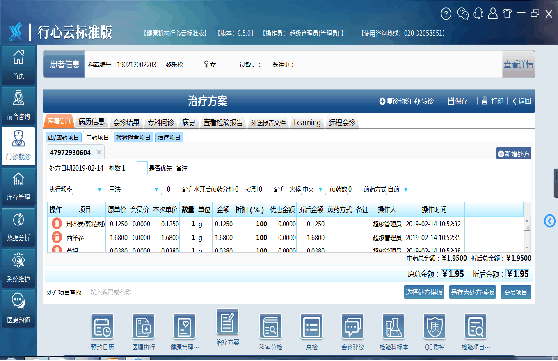Click the middle blue button below totals

click(472, 292)
